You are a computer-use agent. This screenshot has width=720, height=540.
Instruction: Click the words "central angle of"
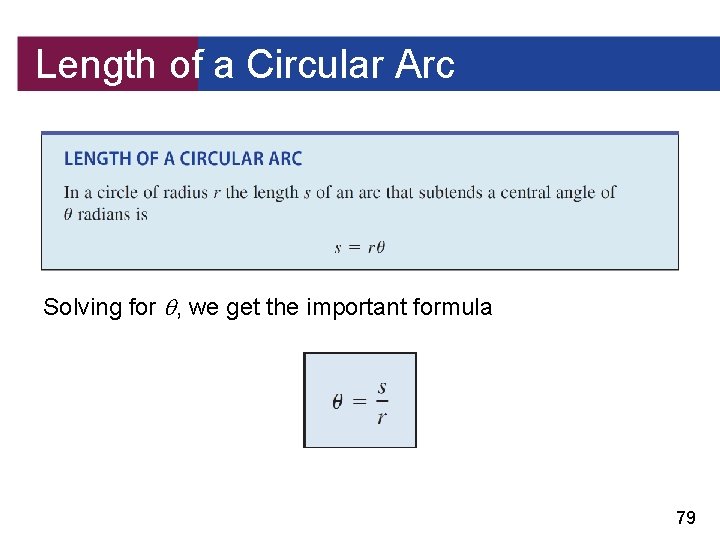point(558,192)
